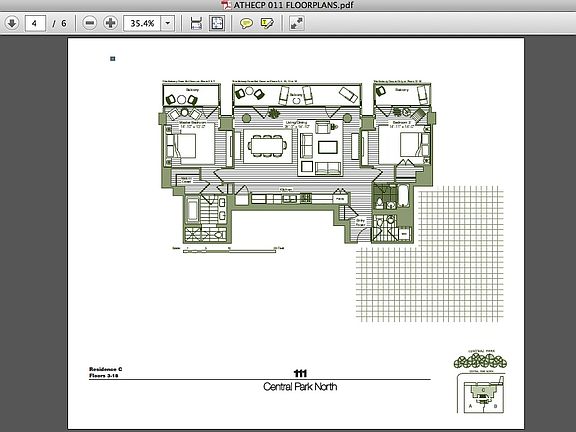Click the small square marker on the page
The height and width of the screenshot is (432, 576).
pyautogui.click(x=113, y=59)
